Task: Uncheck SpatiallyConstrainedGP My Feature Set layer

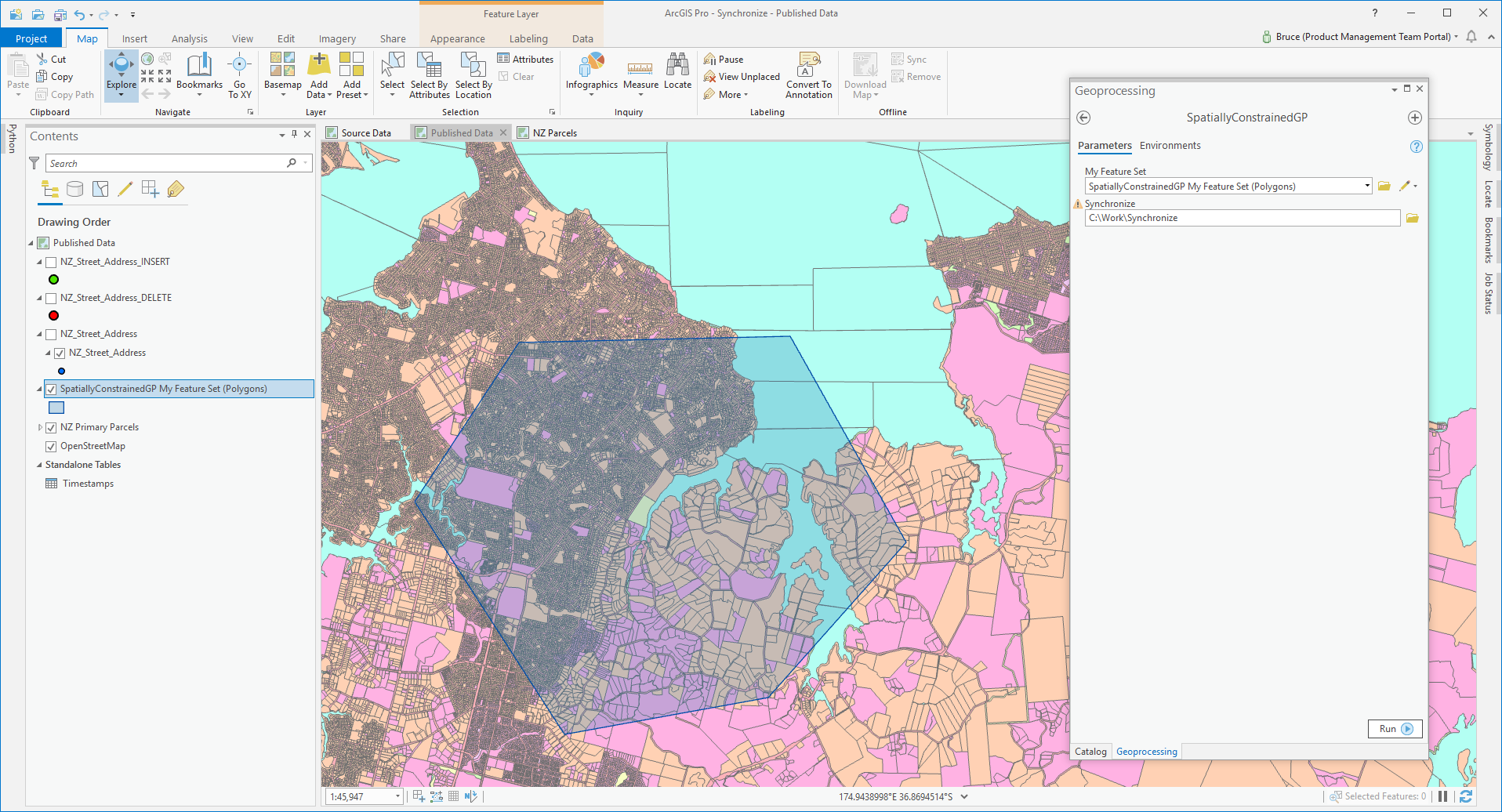Action: coord(51,390)
